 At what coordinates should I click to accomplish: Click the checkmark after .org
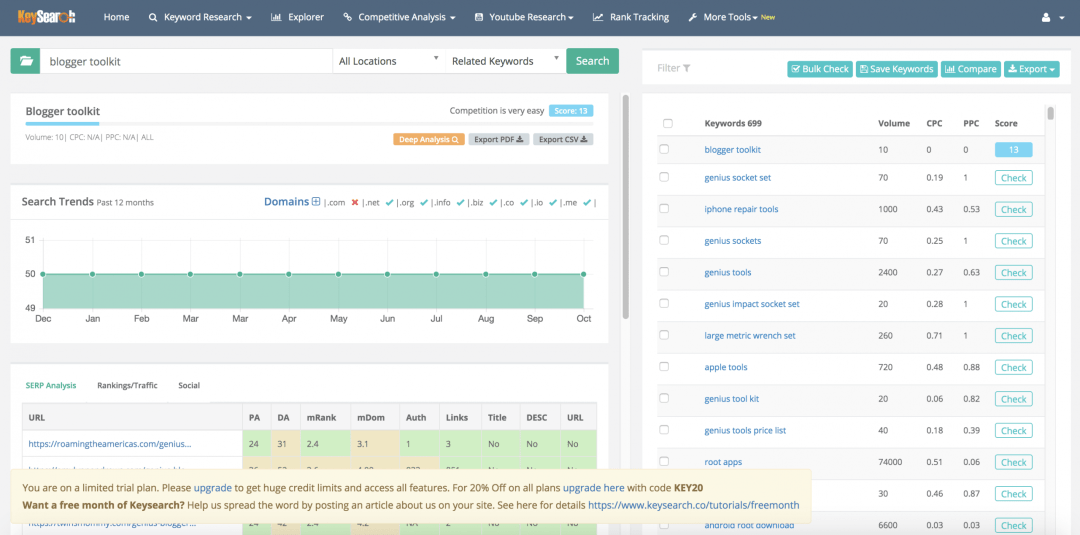tap(422, 202)
